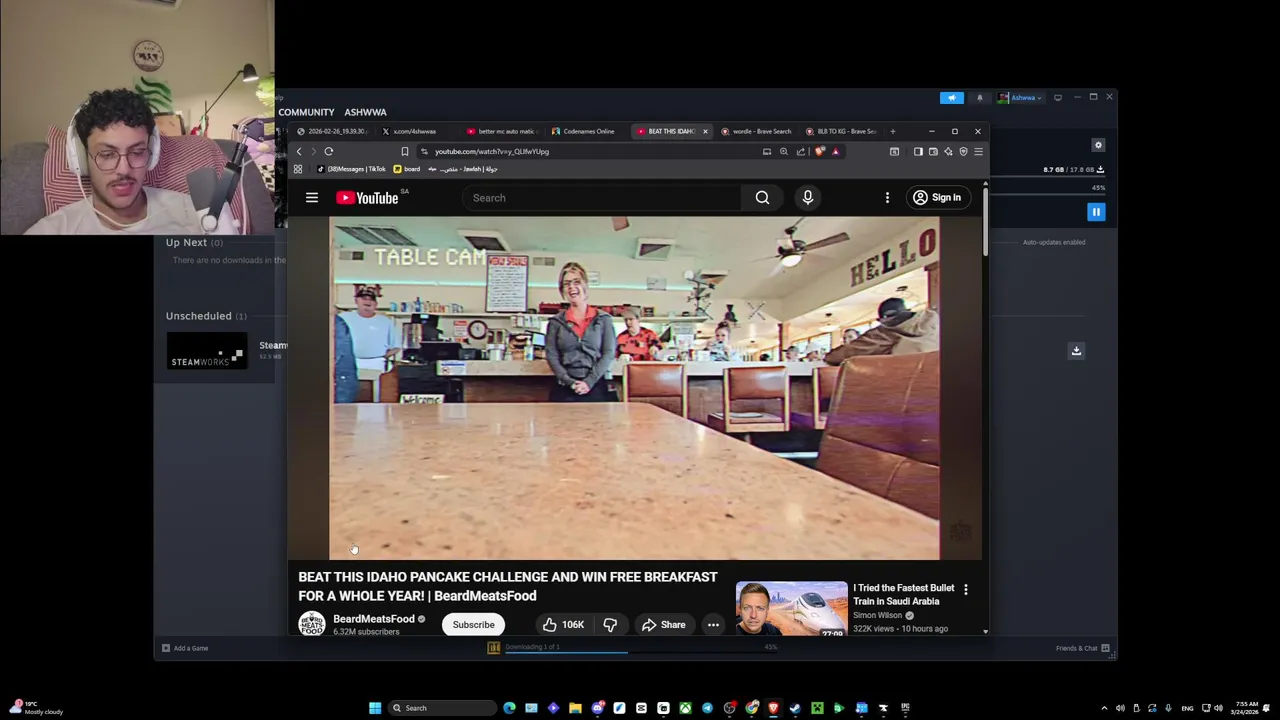This screenshot has height=720, width=1280.
Task: Bookmark this page in Brave
Action: point(404,152)
